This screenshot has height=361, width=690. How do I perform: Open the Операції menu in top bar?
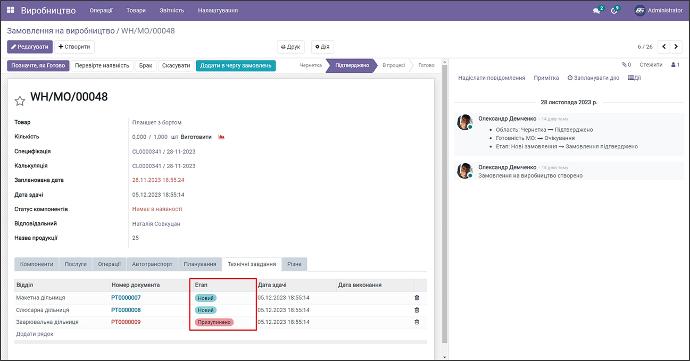click(x=101, y=10)
